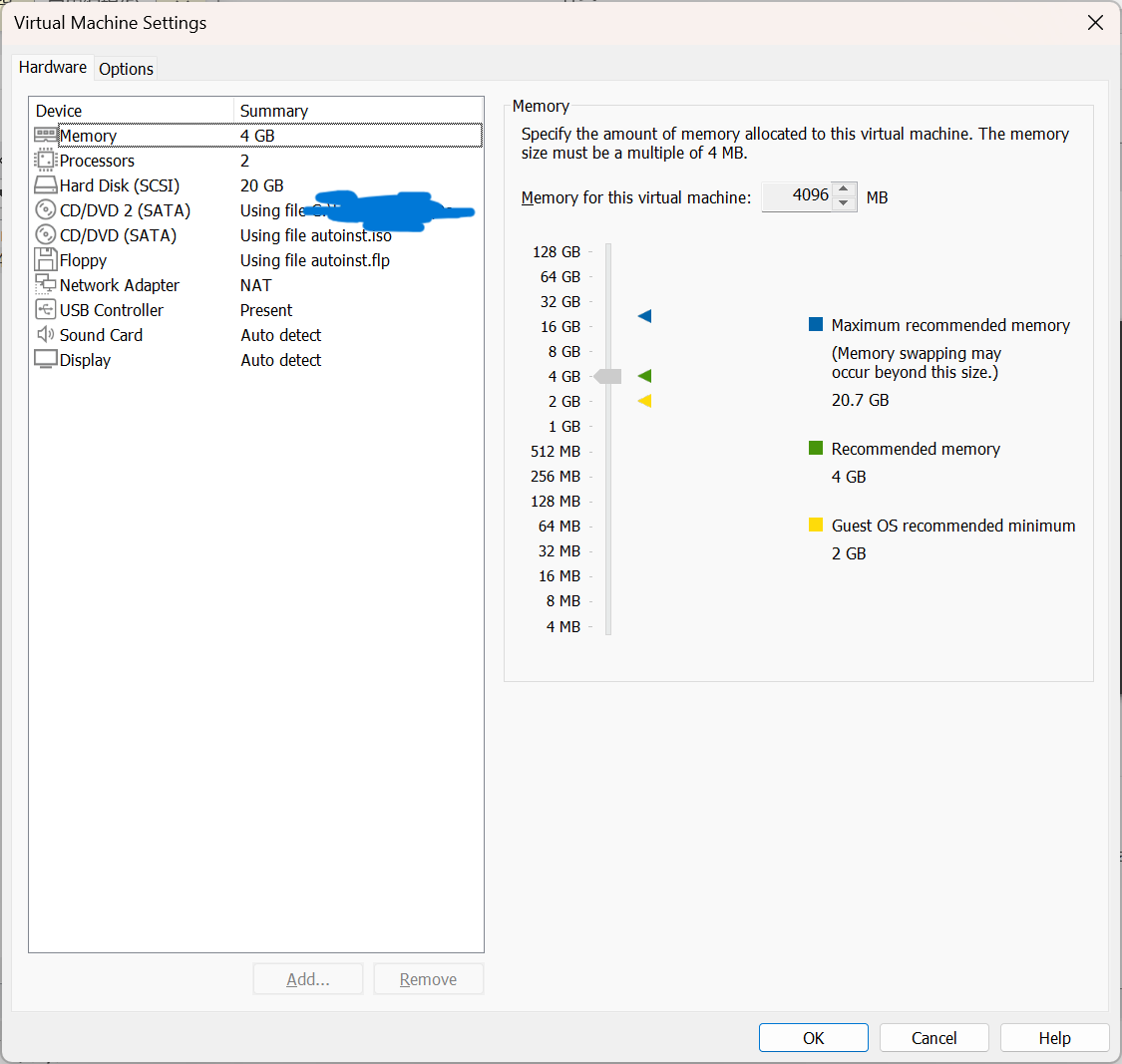Click the Add... button
The width and height of the screenshot is (1122, 1064).
pyautogui.click(x=307, y=978)
